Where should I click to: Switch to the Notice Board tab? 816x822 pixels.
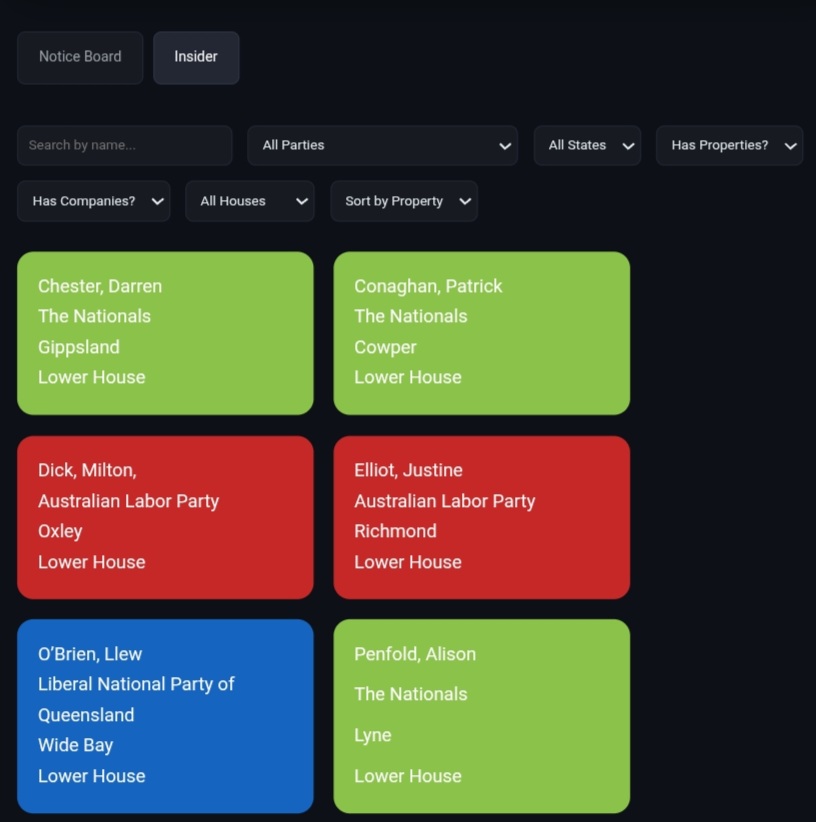80,57
